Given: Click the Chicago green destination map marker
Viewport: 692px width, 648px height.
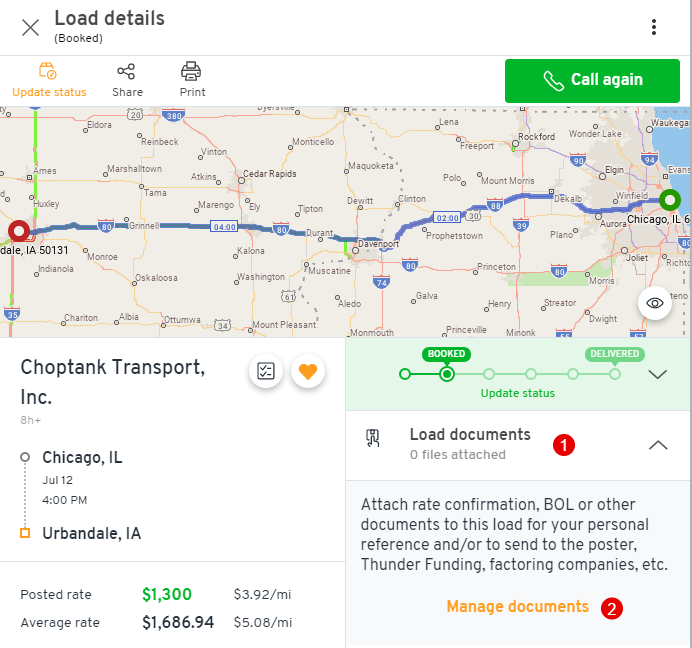Looking at the screenshot, I should (x=669, y=200).
